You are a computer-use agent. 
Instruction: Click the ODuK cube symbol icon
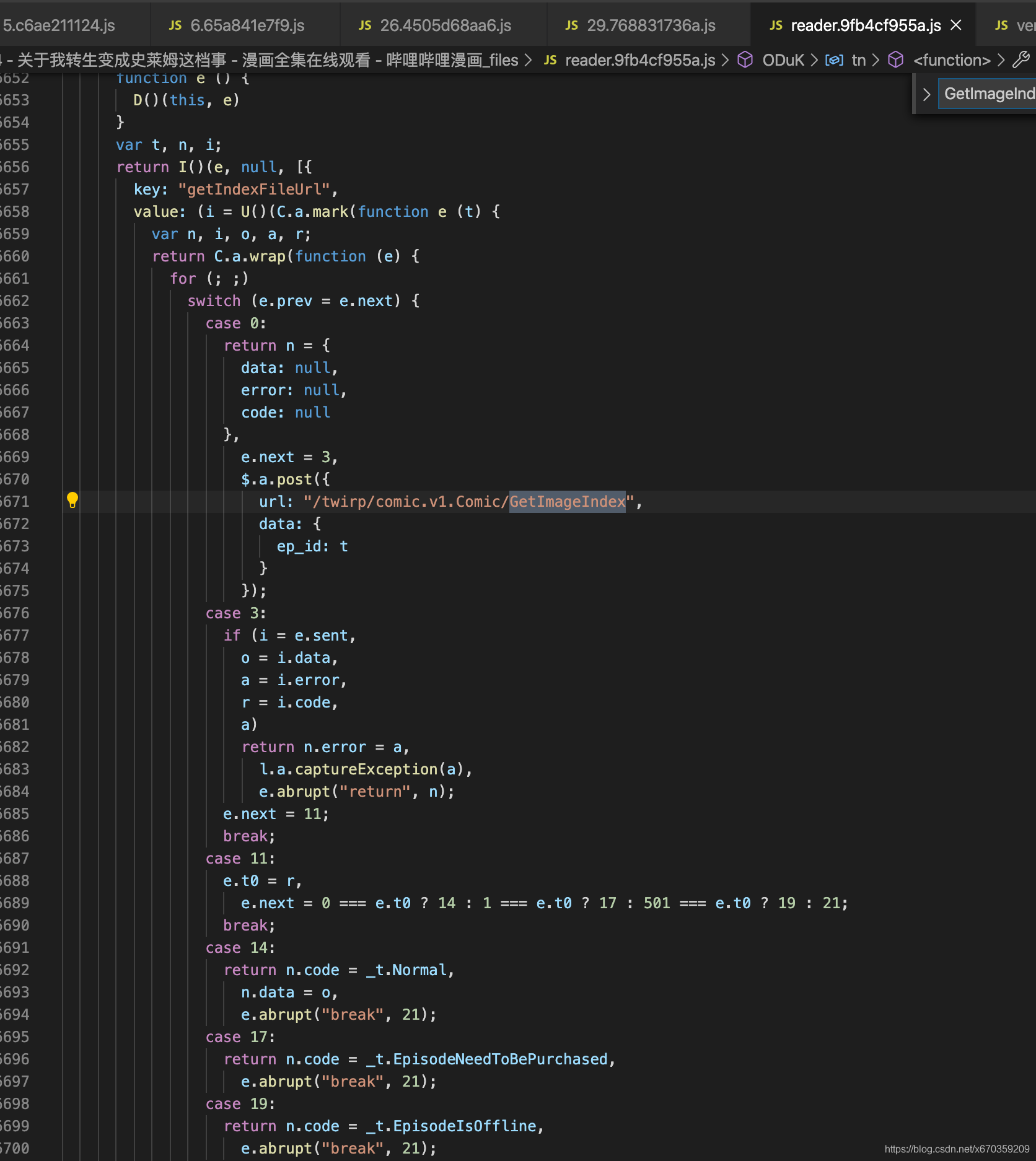pyautogui.click(x=745, y=59)
